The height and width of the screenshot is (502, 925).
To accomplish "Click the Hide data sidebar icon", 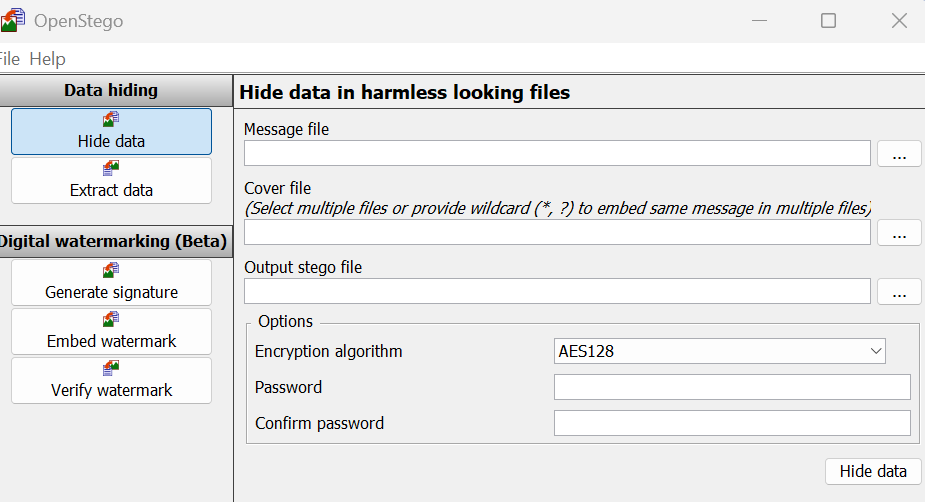I will [111, 120].
